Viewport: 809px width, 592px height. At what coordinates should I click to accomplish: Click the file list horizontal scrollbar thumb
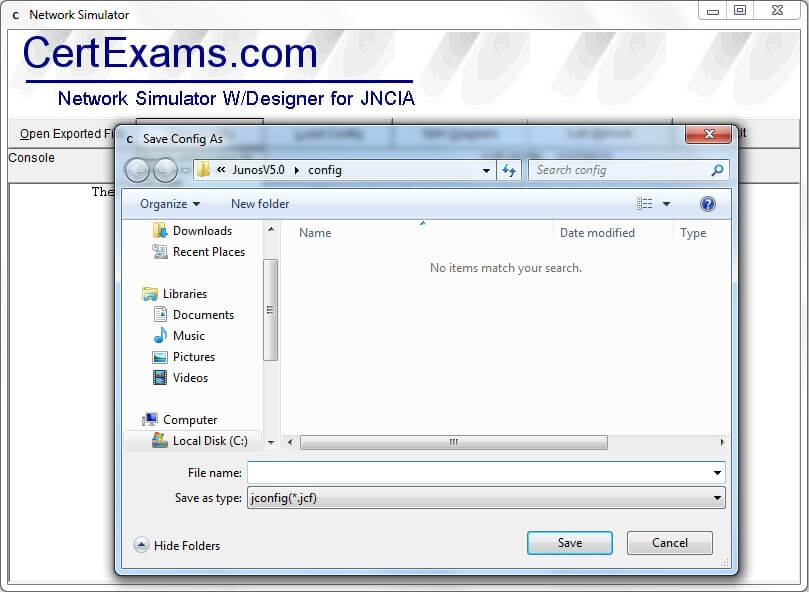click(454, 442)
